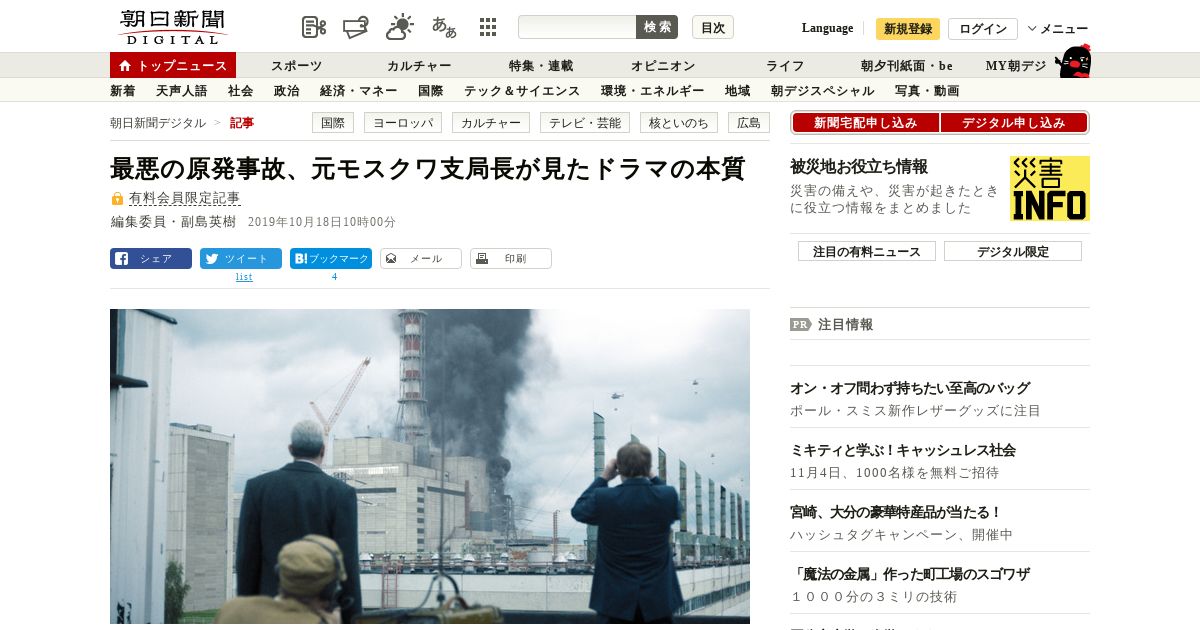Click the 新規登録 button
This screenshot has width=1200, height=630.
(x=908, y=29)
